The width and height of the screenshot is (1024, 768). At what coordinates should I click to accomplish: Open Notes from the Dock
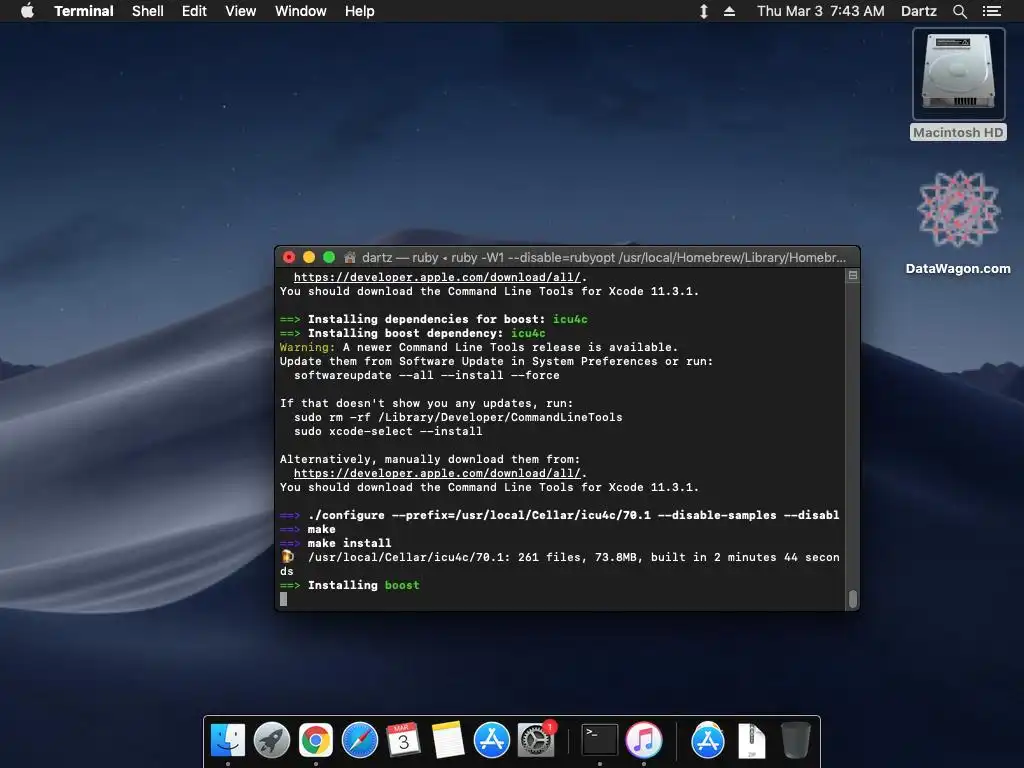tap(448, 741)
